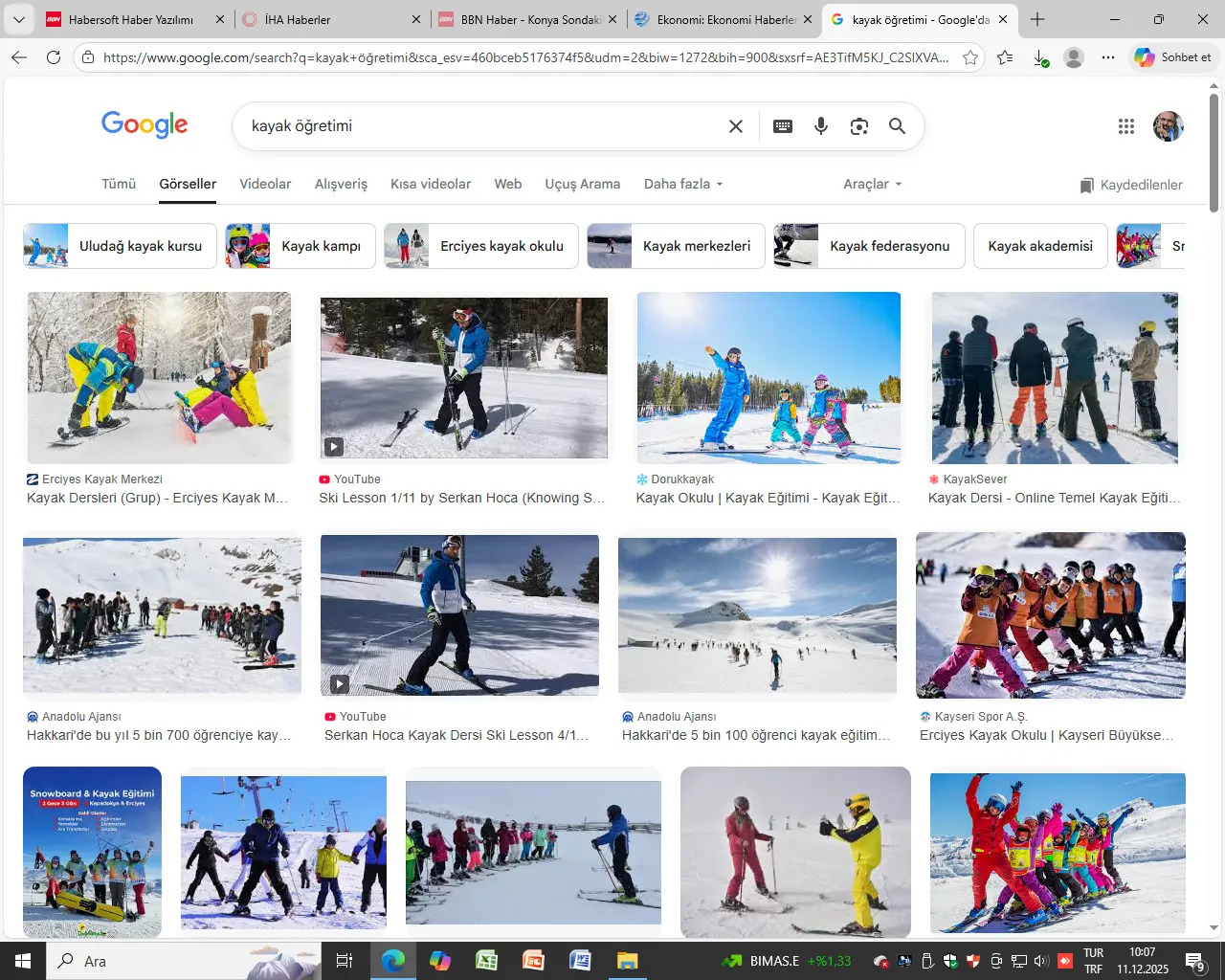Image resolution: width=1225 pixels, height=980 pixels.
Task: Open the Kaydedilenler saved items link
Action: 1131,185
